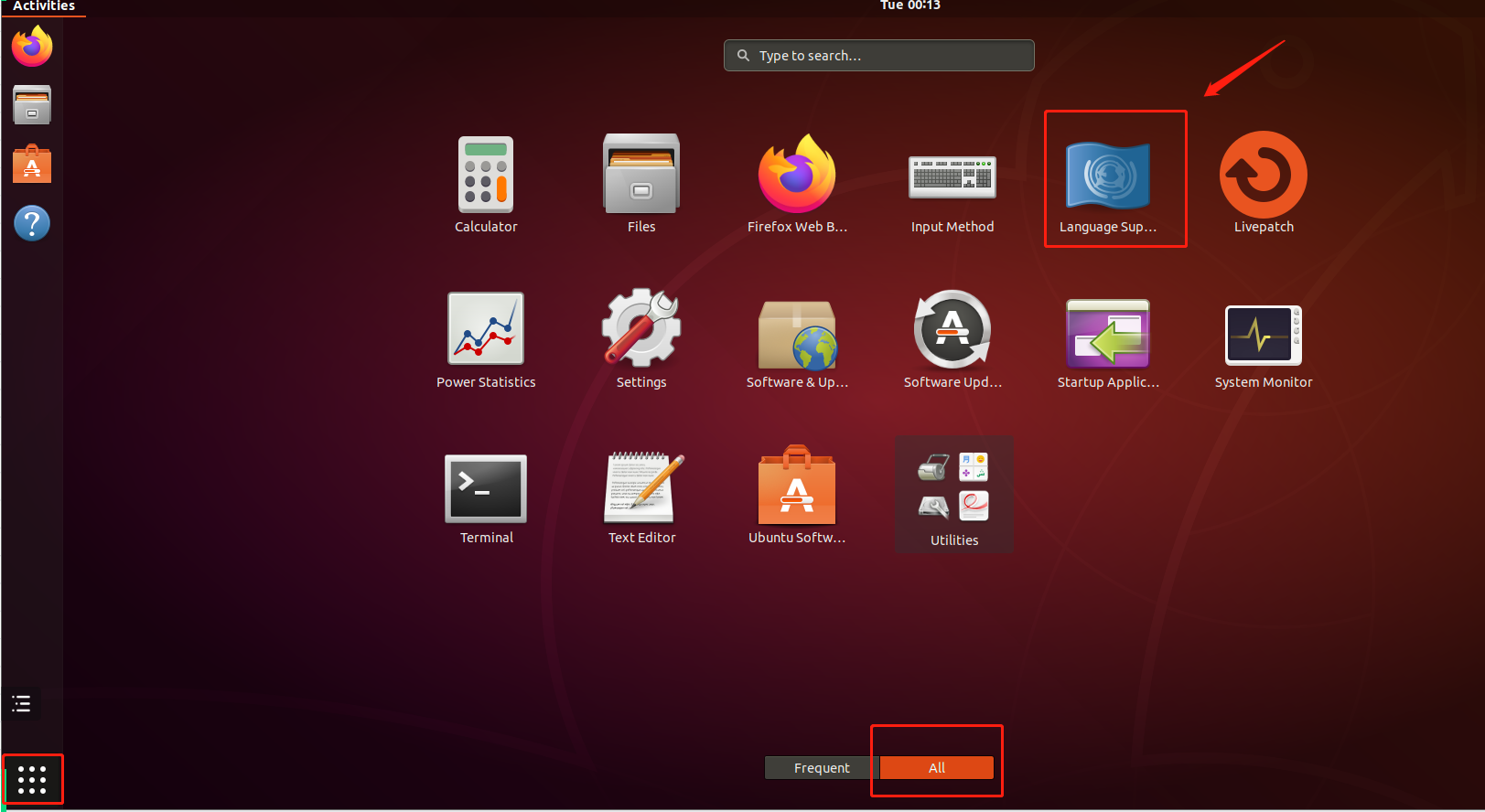Open Ubuntu Software from the app grid

797,496
